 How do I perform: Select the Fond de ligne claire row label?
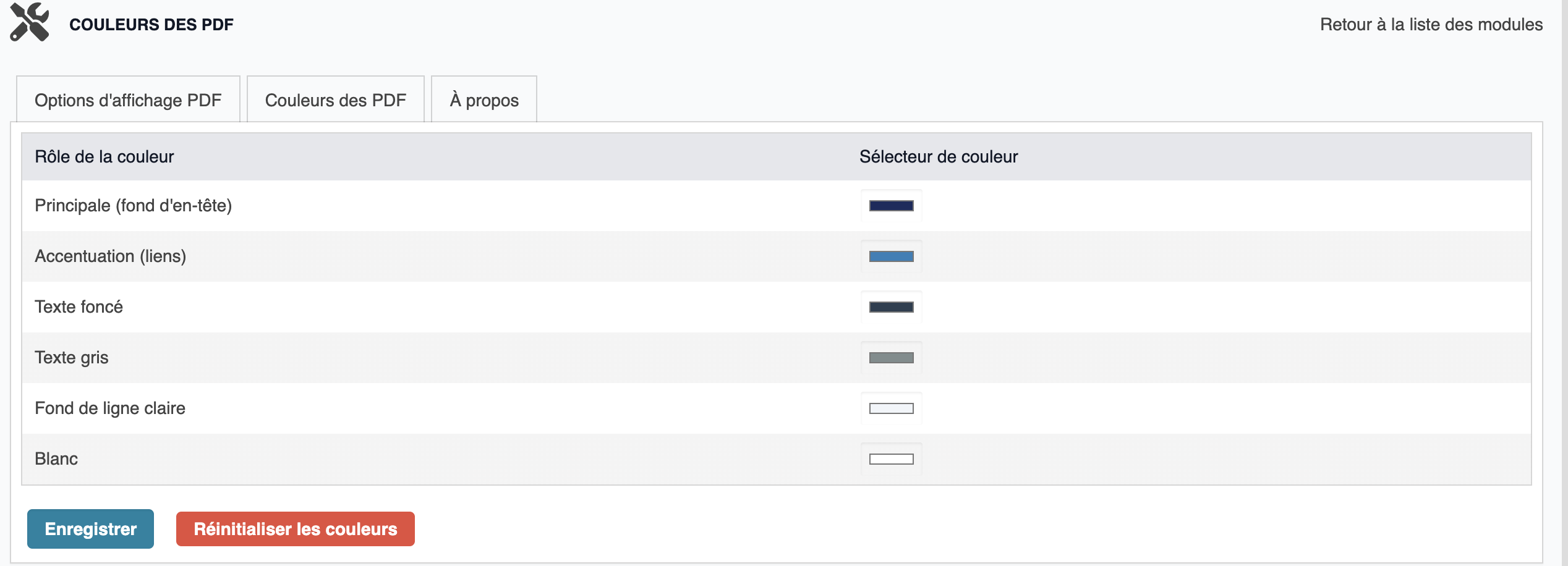click(x=110, y=408)
